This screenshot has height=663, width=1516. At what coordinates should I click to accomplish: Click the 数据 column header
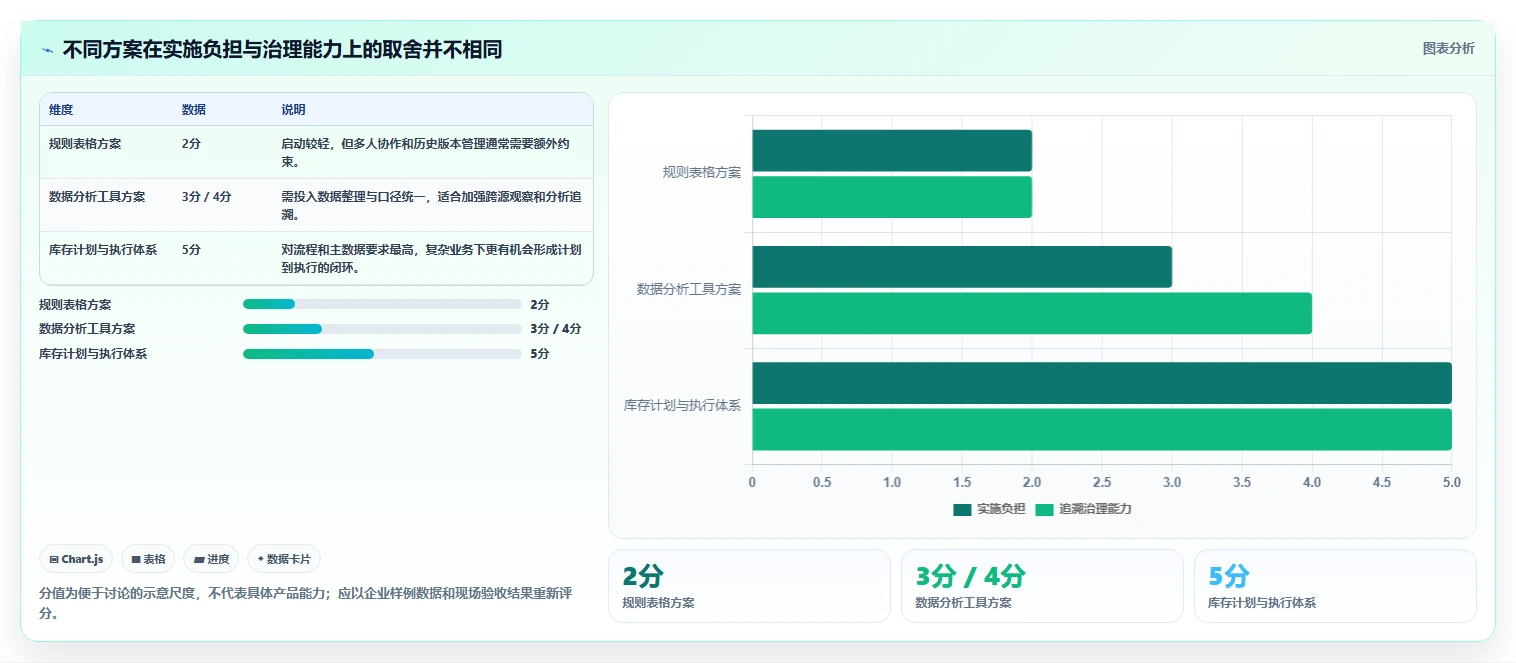point(194,109)
